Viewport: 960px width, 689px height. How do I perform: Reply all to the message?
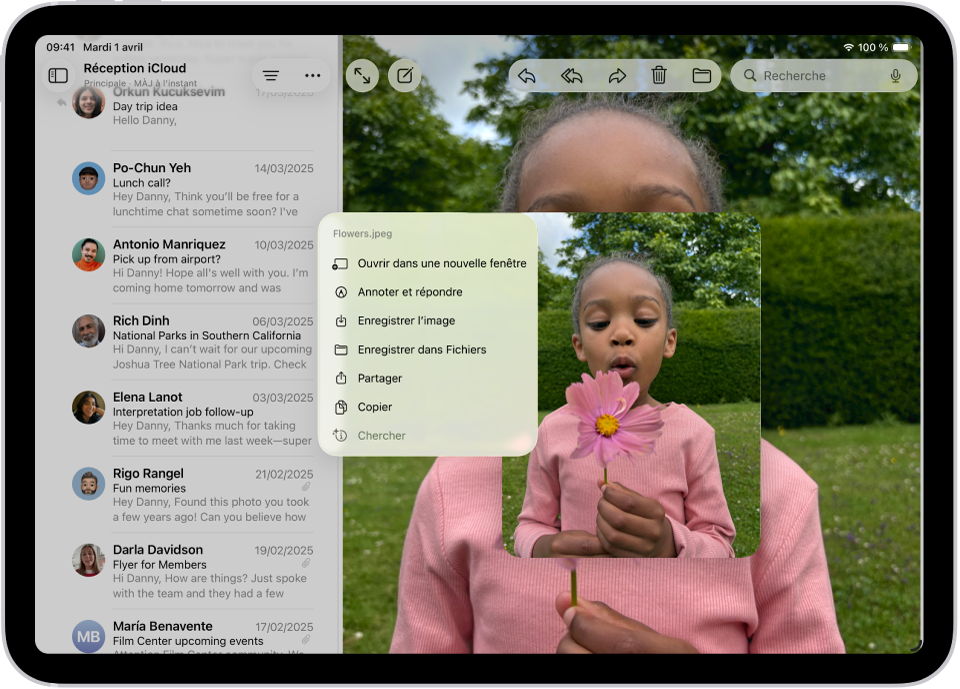(571, 76)
